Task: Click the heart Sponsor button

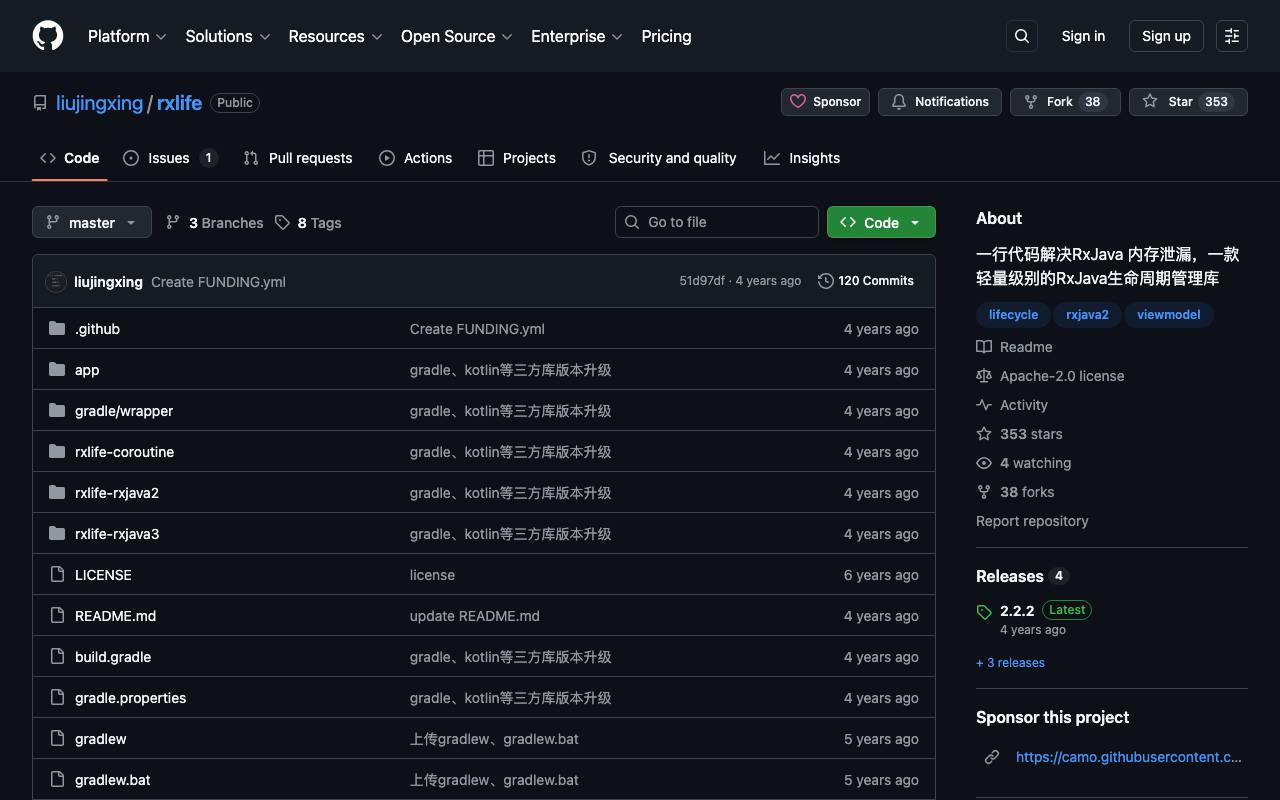Action: (825, 102)
